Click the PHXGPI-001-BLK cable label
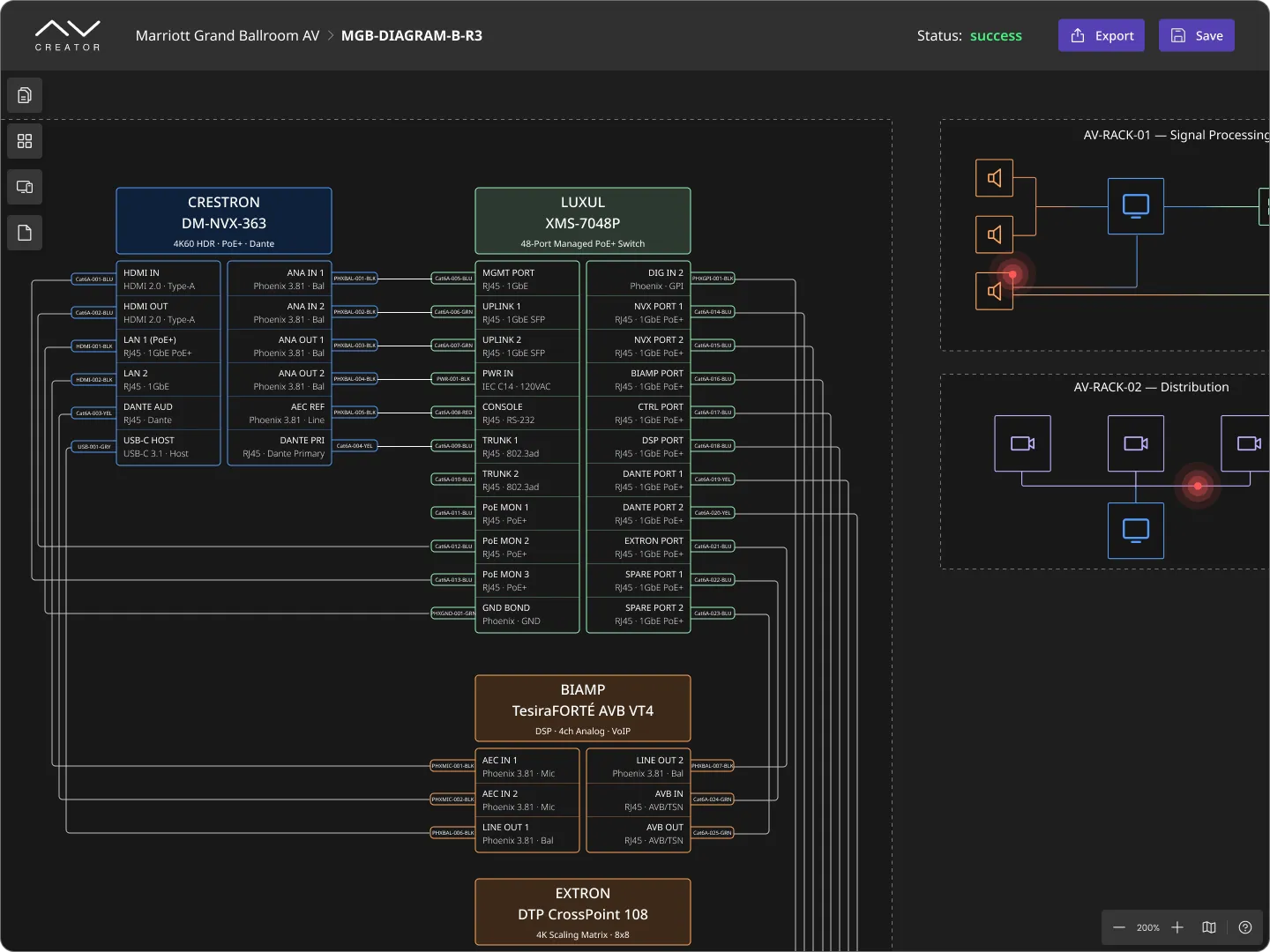 pyautogui.click(x=713, y=279)
